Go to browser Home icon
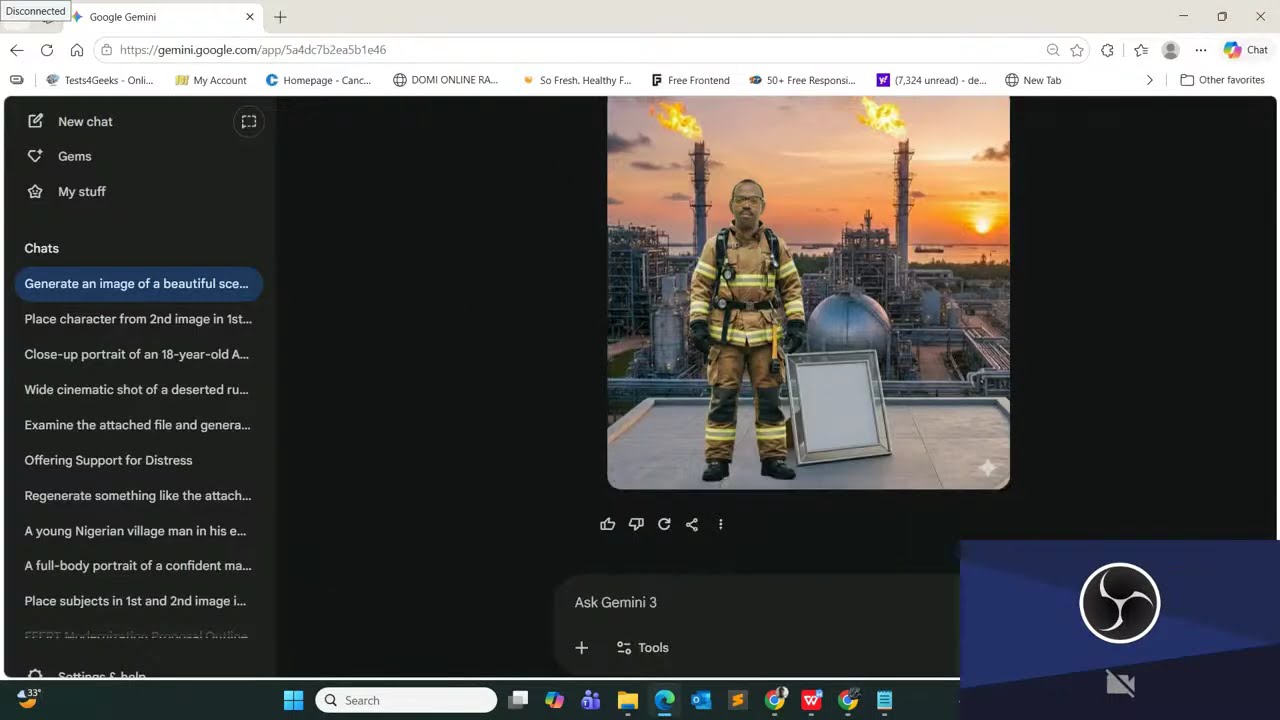The image size is (1280, 720). (x=77, y=50)
